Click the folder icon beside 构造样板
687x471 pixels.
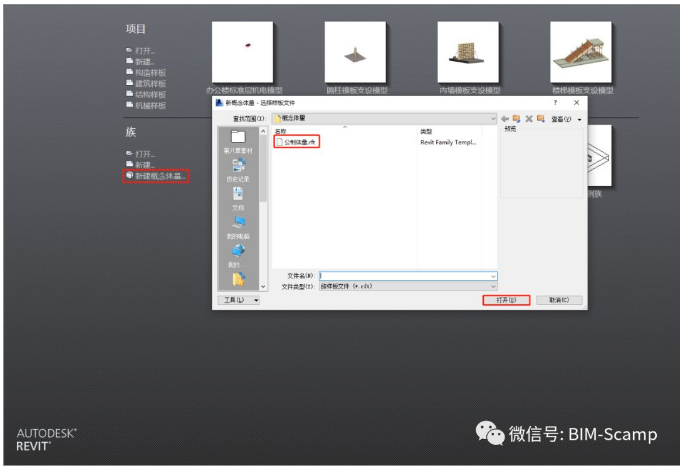pos(129,72)
